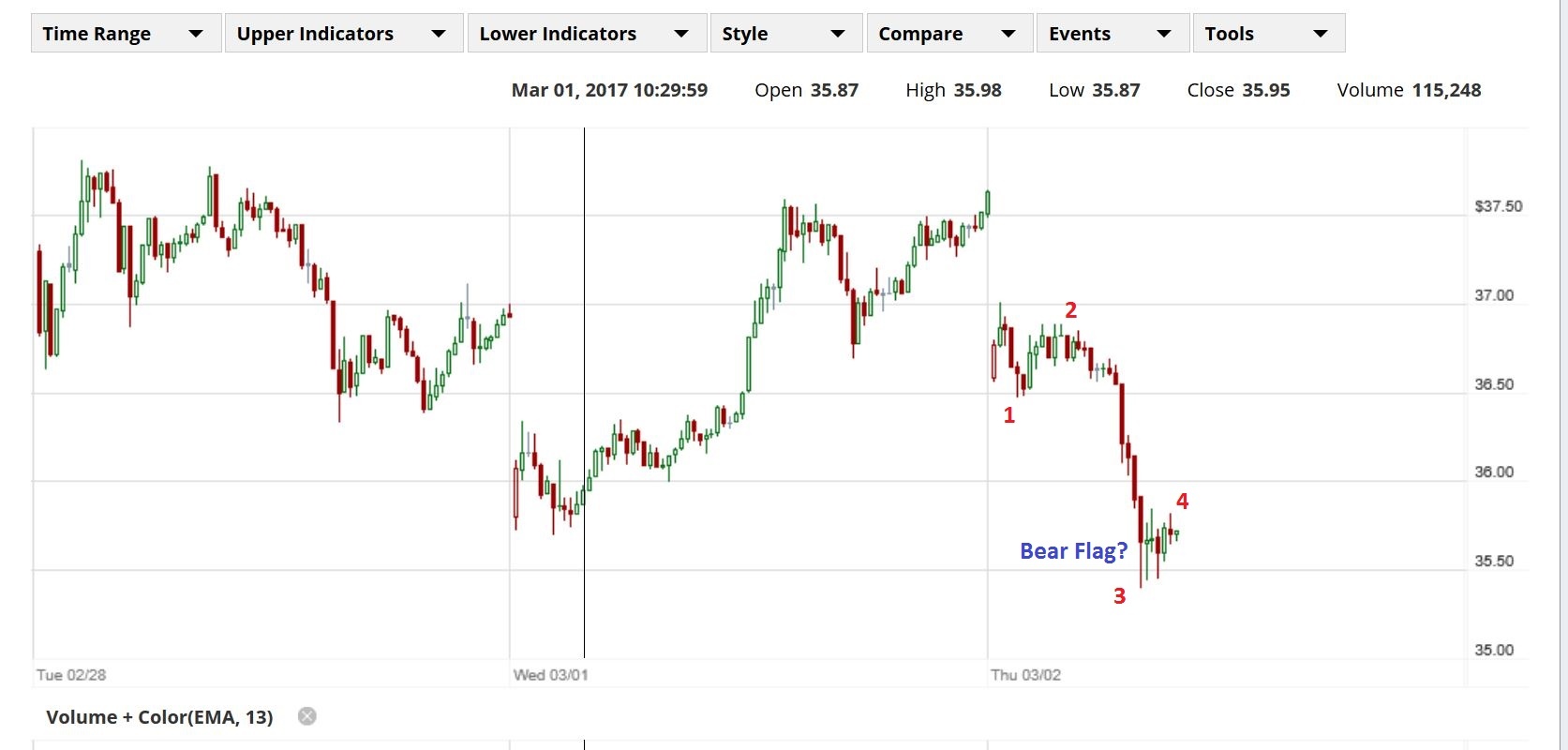Click the red number 1 marker

(x=1008, y=415)
